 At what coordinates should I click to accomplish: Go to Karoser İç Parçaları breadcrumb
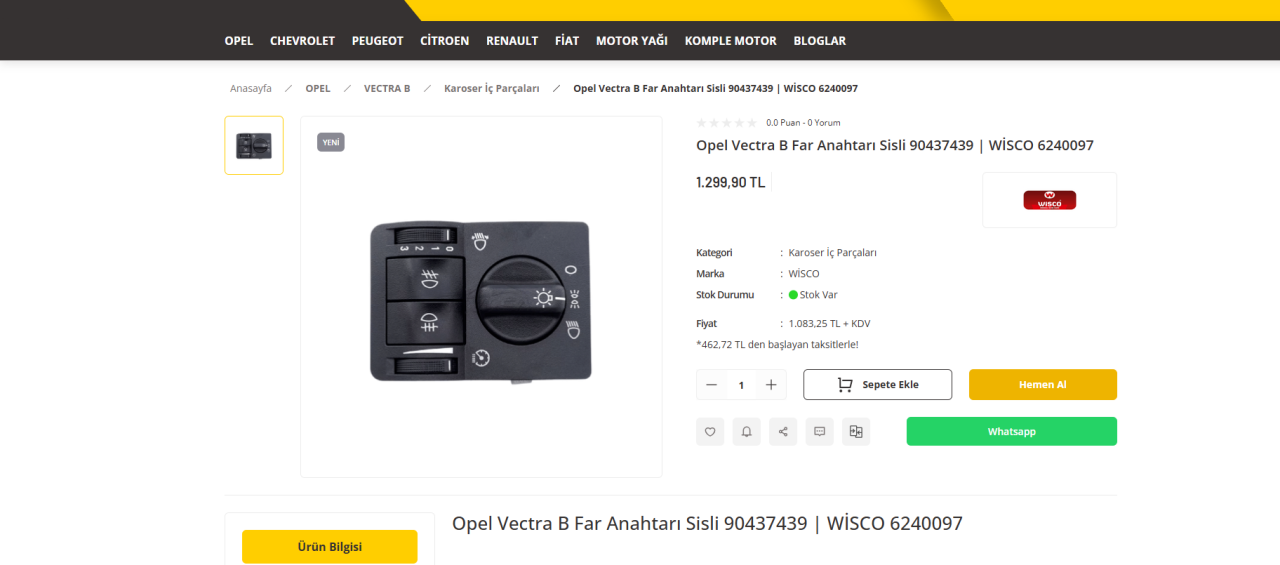(492, 88)
